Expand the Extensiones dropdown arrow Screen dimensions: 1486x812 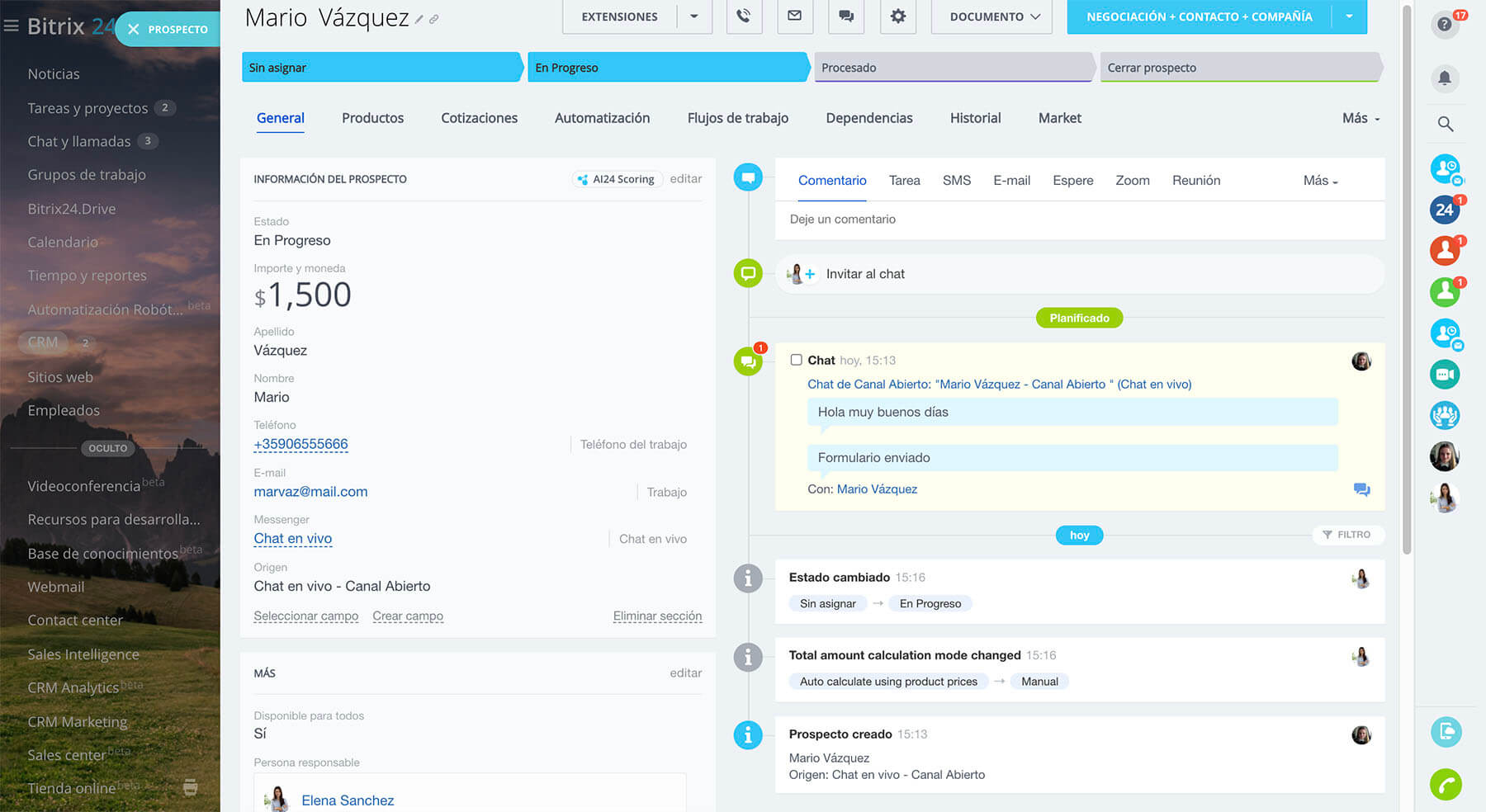point(693,17)
